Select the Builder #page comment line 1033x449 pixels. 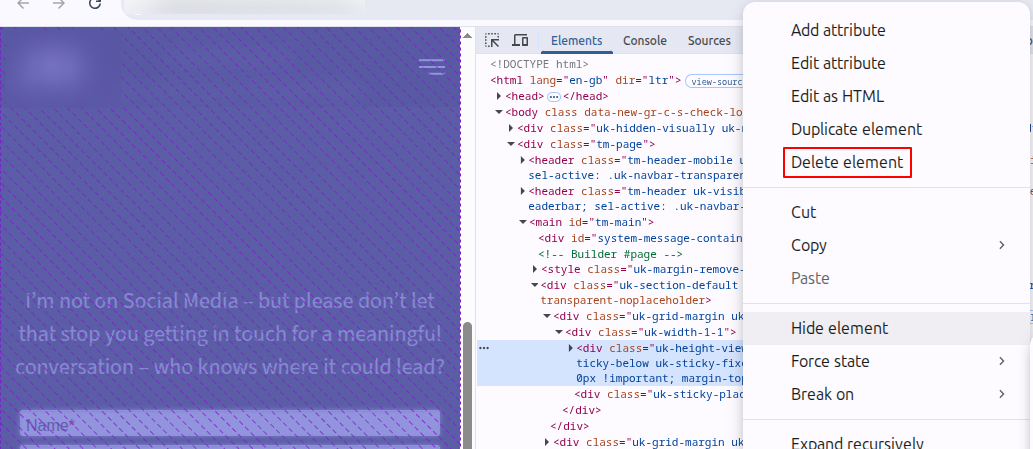point(610,254)
